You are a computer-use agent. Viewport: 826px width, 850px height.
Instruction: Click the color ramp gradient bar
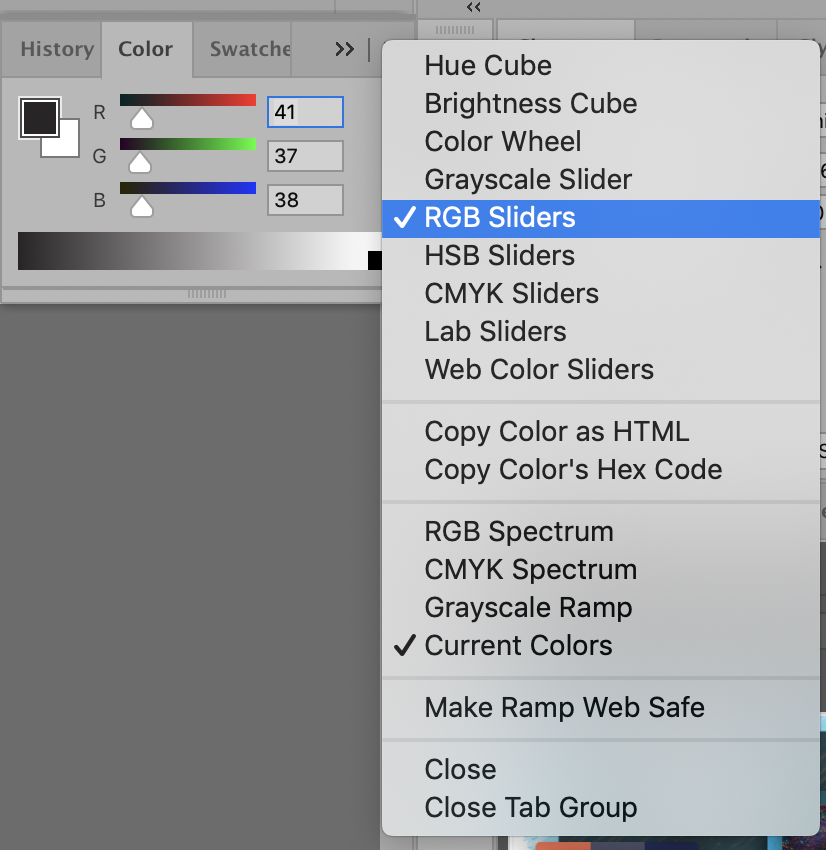pyautogui.click(x=190, y=250)
